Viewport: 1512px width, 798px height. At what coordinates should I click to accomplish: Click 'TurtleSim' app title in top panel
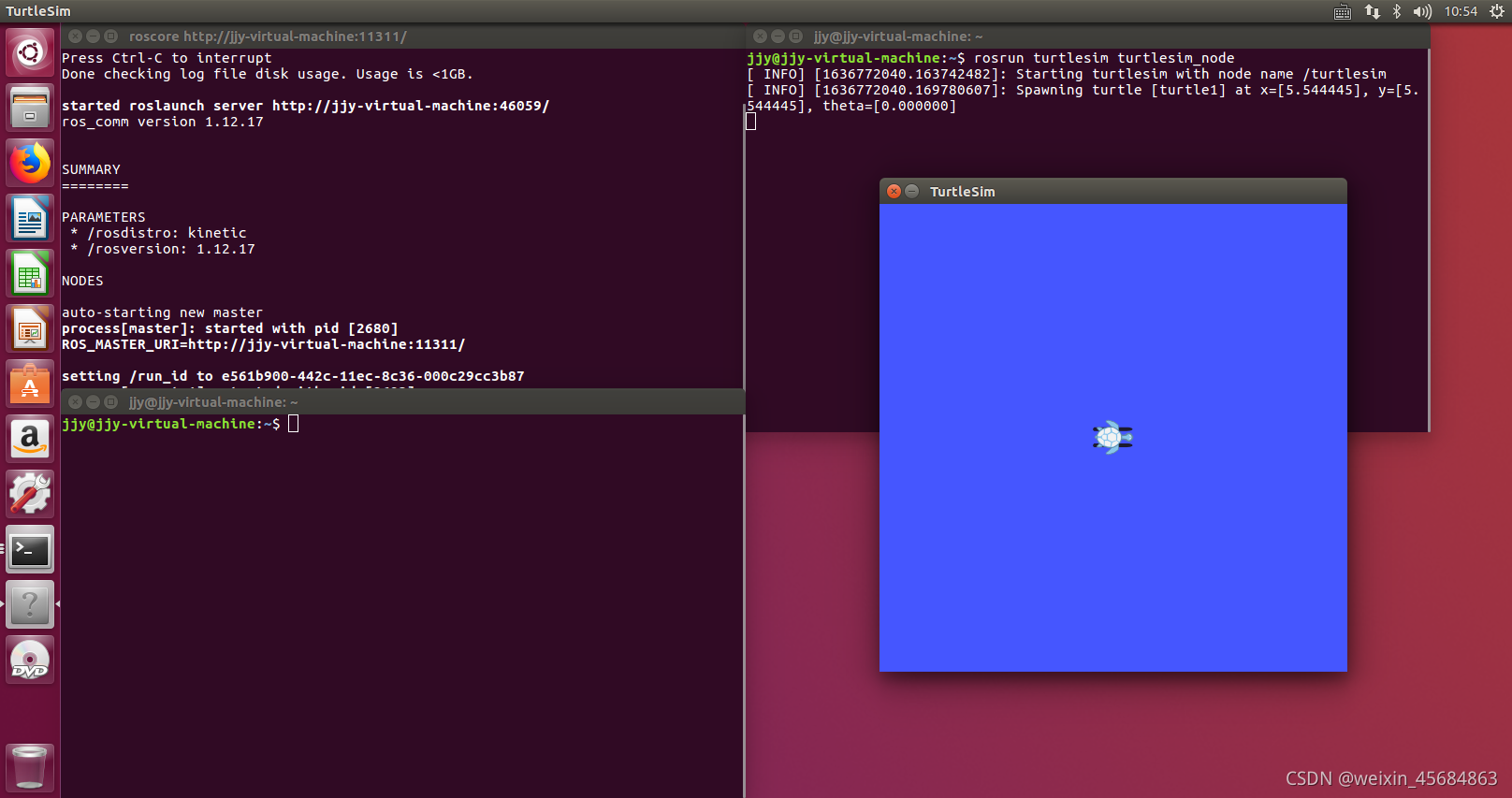click(x=38, y=11)
